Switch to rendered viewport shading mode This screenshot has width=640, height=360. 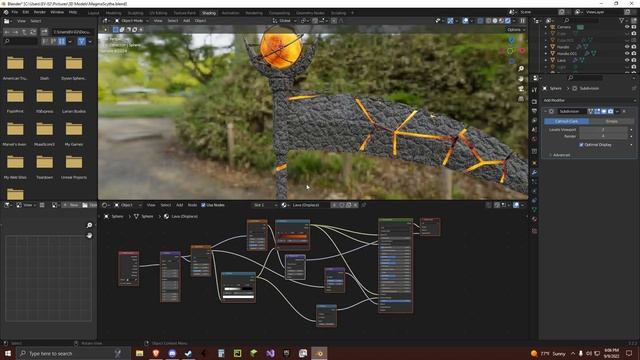(508, 21)
